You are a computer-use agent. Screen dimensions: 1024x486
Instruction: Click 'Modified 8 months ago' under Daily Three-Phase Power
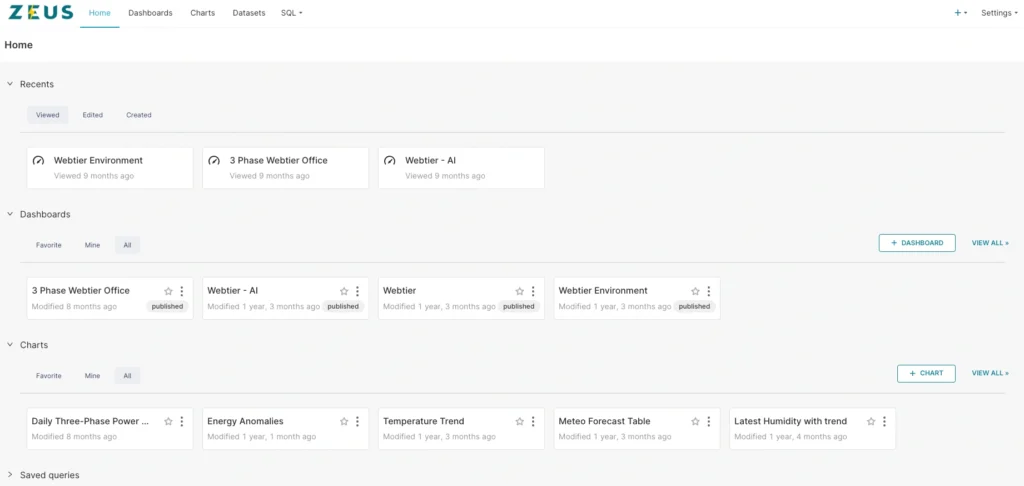[74, 437]
